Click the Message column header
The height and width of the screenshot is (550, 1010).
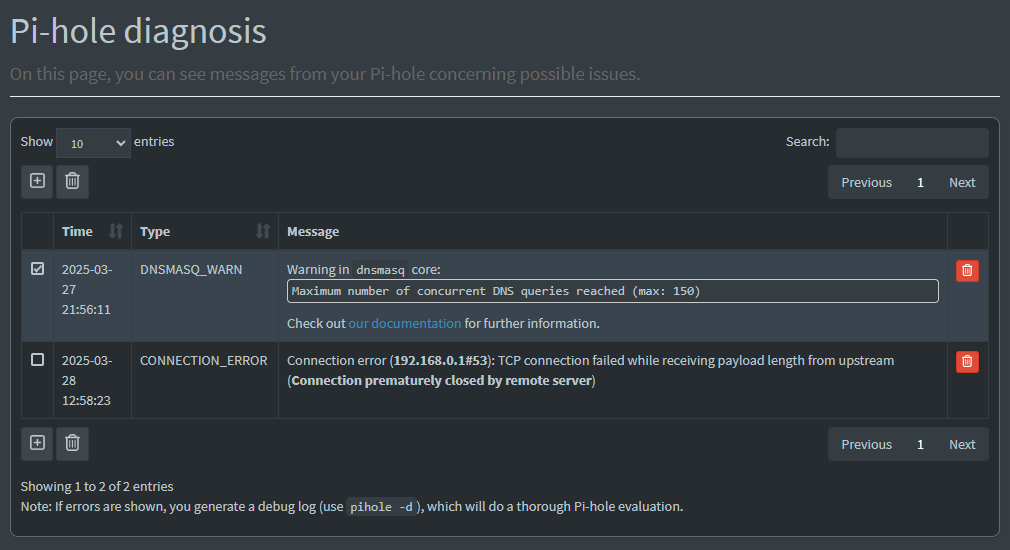pos(313,231)
